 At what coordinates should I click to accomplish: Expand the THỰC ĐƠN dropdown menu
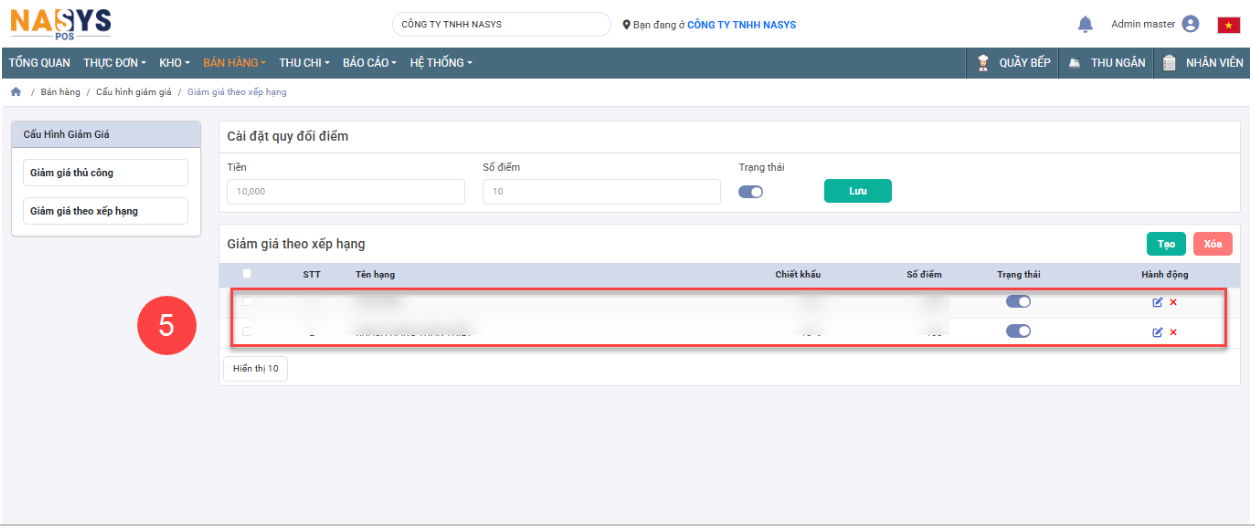point(114,63)
